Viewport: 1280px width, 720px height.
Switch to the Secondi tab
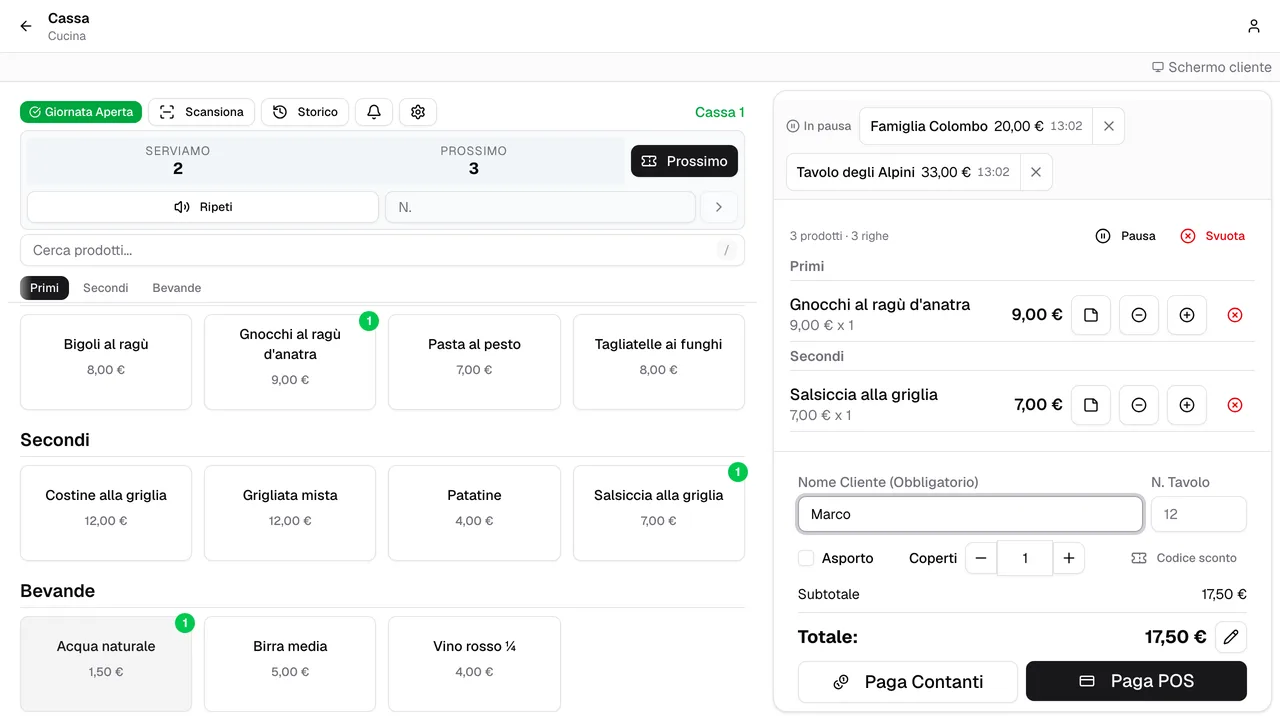point(106,288)
